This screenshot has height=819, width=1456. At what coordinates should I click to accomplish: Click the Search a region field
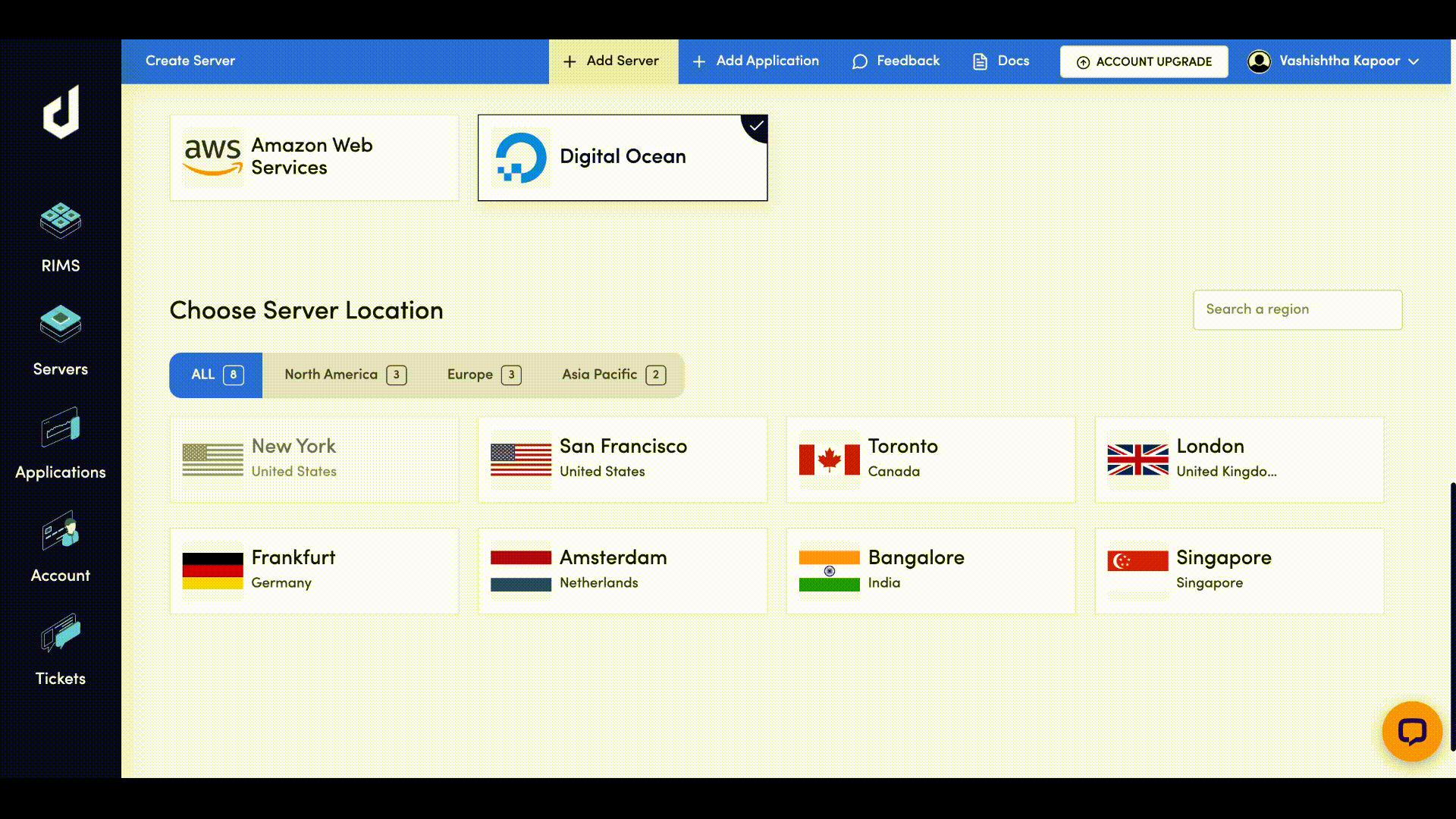[1298, 309]
